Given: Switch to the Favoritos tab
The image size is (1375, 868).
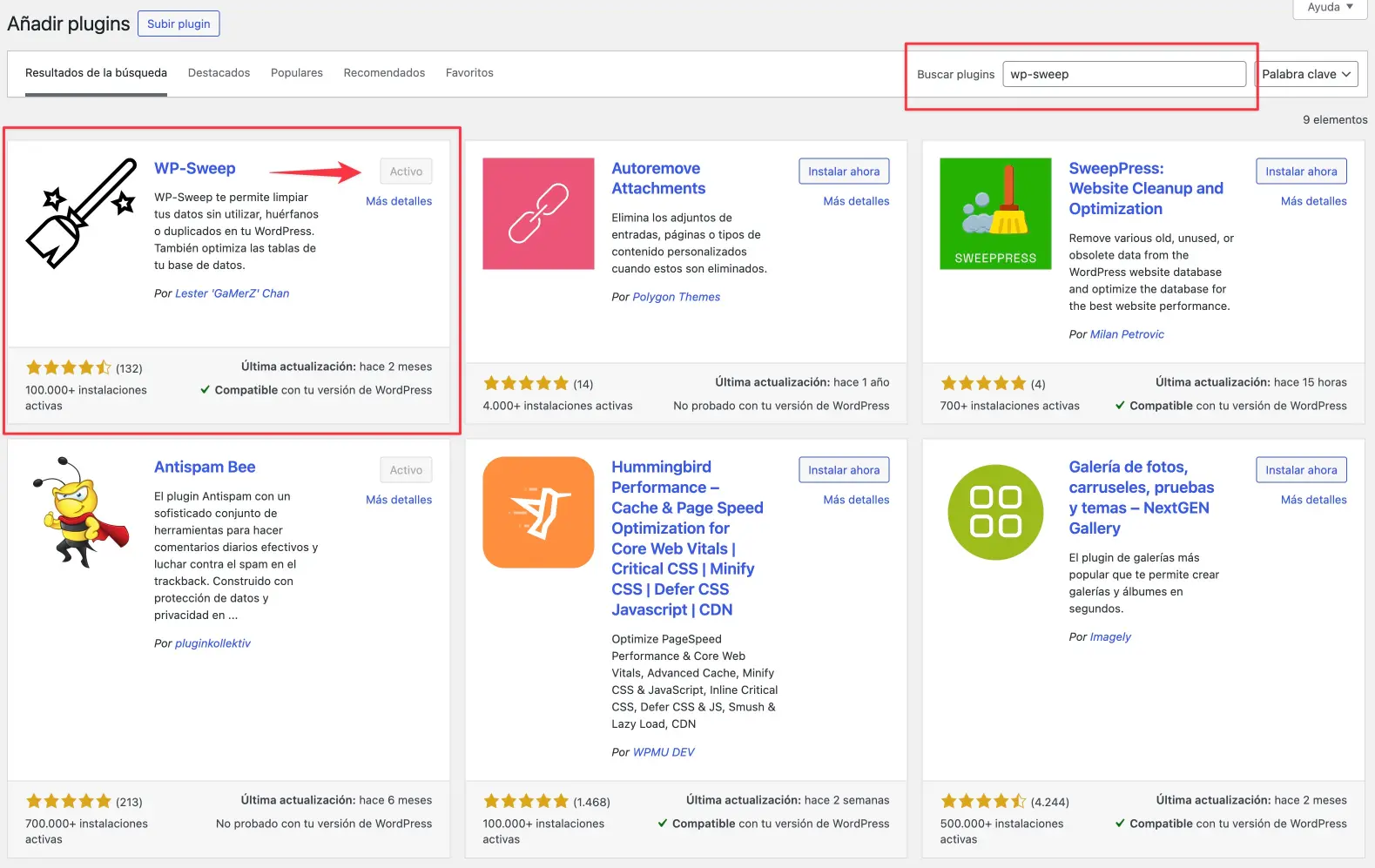Looking at the screenshot, I should pyautogui.click(x=469, y=73).
